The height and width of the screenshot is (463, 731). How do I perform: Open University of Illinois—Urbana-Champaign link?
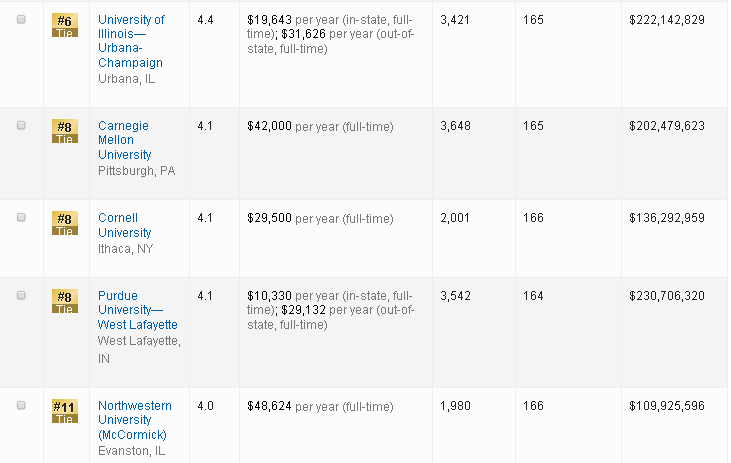[x=131, y=41]
